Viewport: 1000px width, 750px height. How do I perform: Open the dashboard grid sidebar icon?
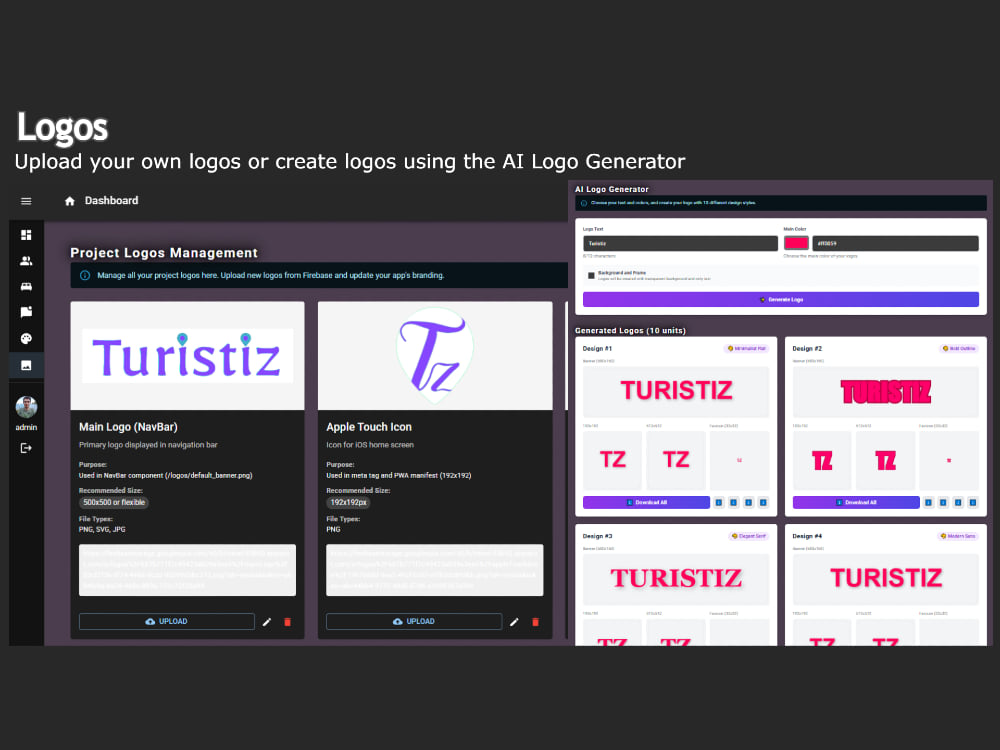tap(26, 235)
